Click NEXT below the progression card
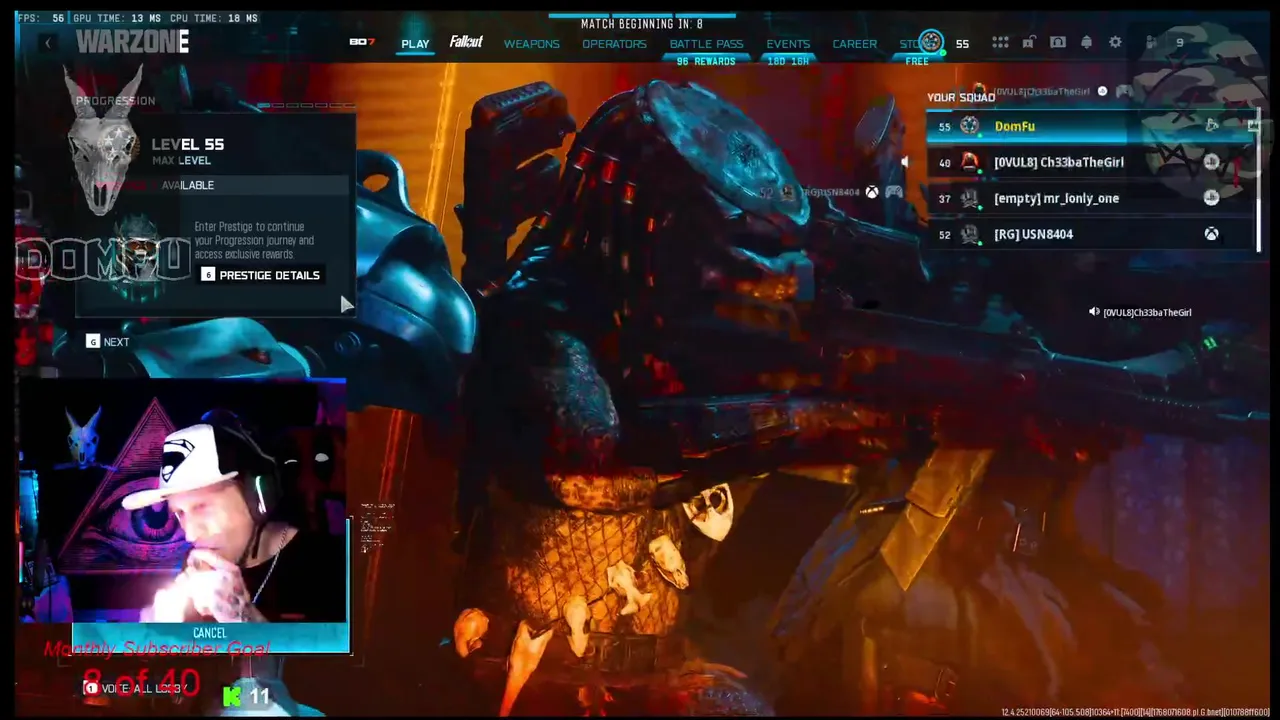The image size is (1280, 720). coord(108,342)
